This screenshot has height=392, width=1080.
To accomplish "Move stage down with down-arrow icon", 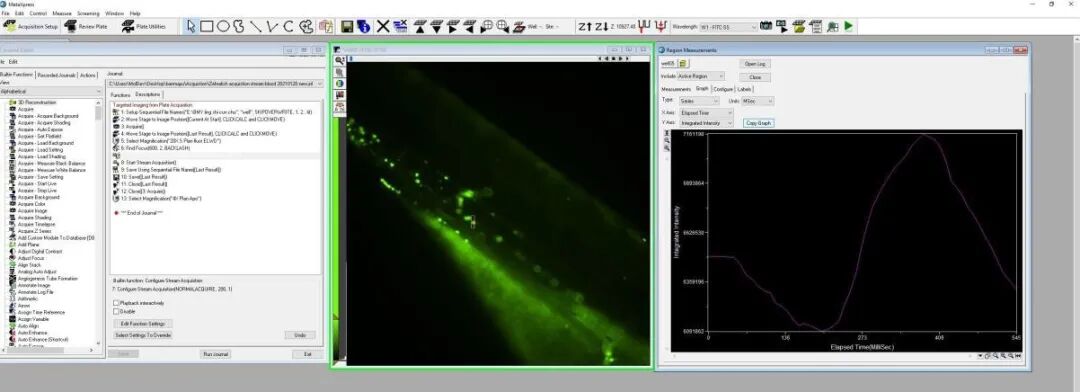I will coord(436,26).
